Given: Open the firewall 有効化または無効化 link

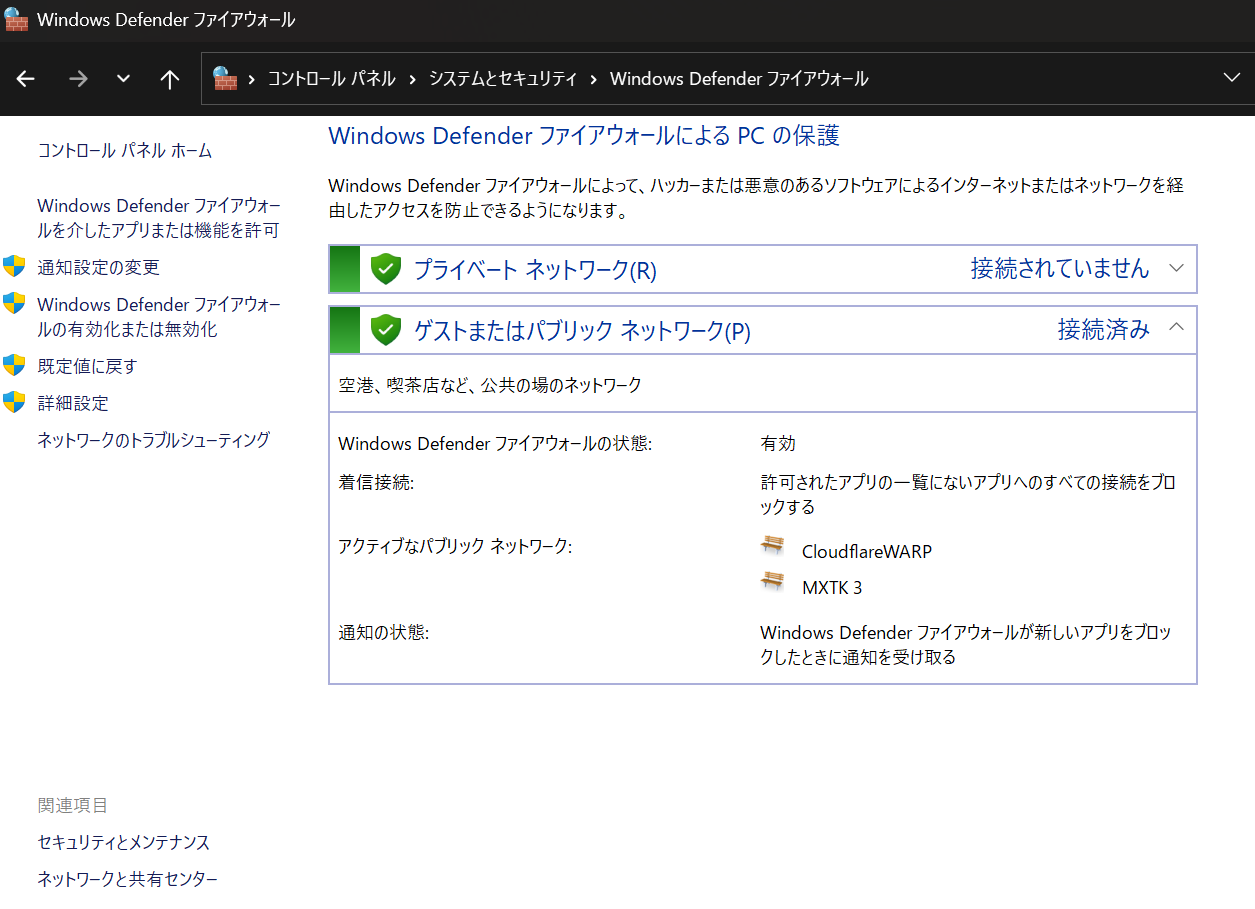Looking at the screenshot, I should pos(159,317).
